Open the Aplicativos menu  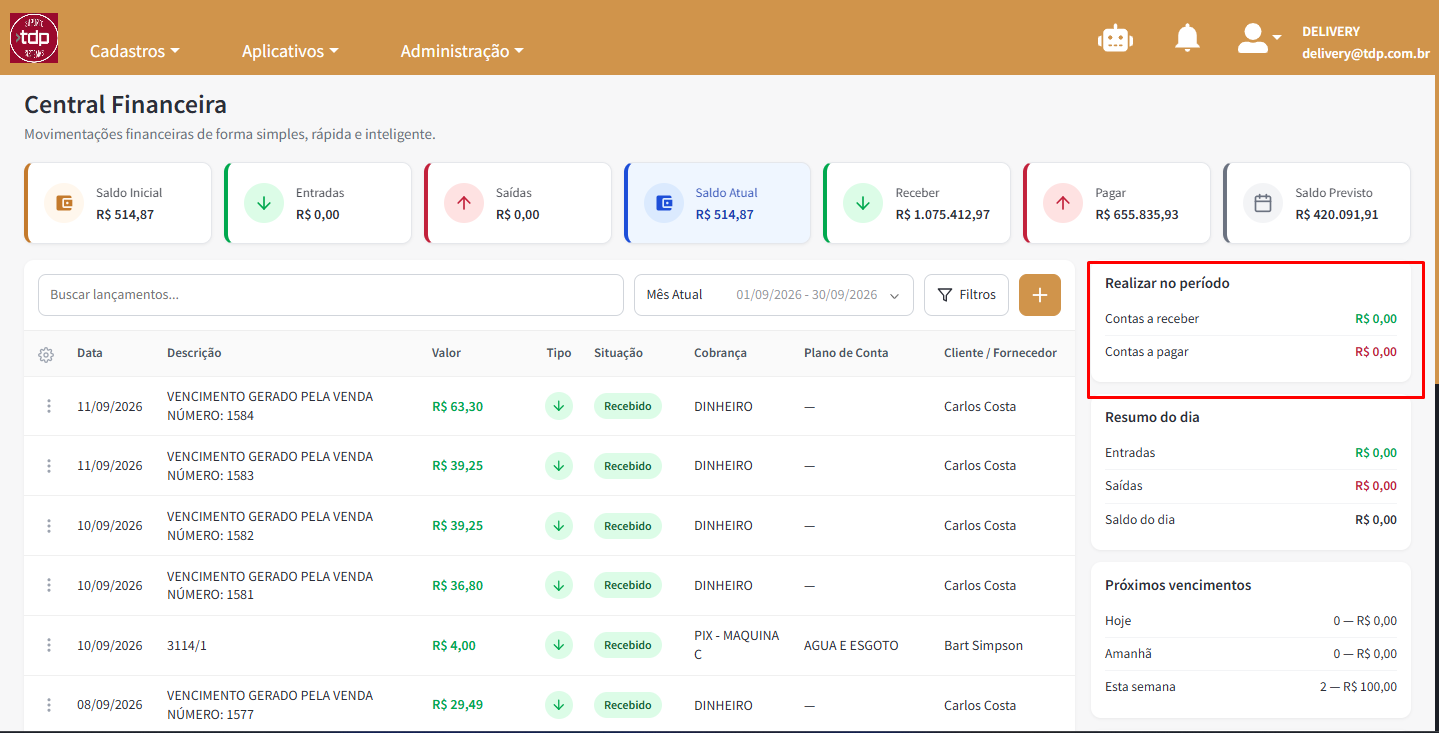click(290, 51)
